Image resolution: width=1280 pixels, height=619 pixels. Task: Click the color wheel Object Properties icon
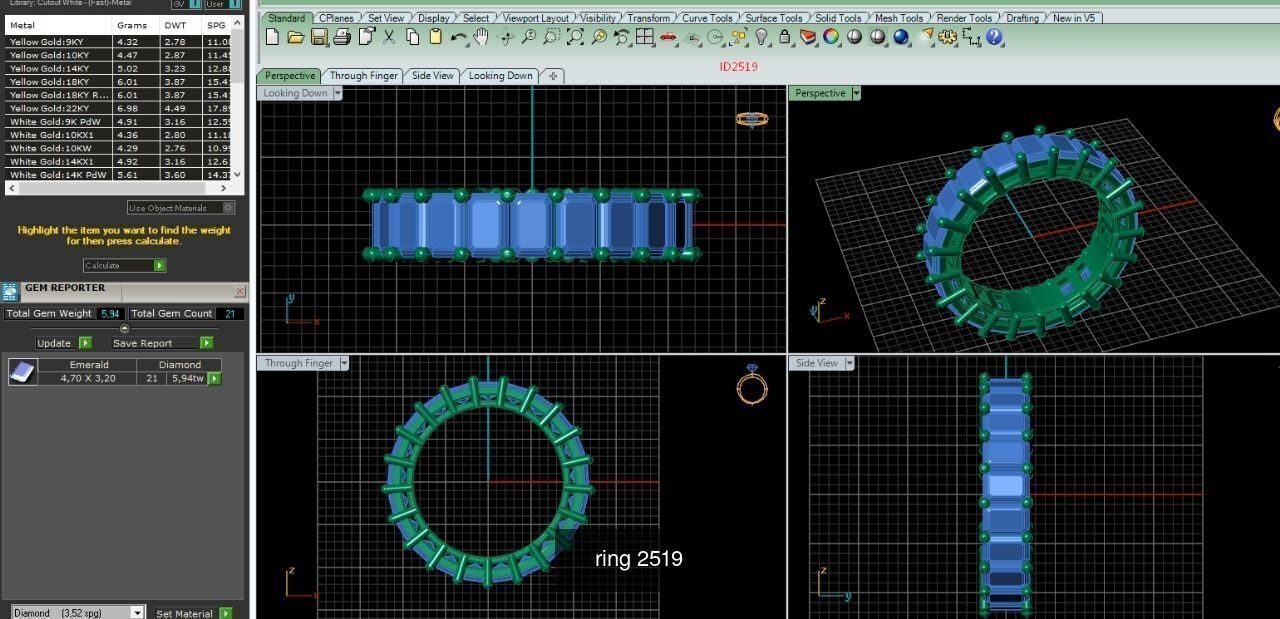tap(831, 37)
